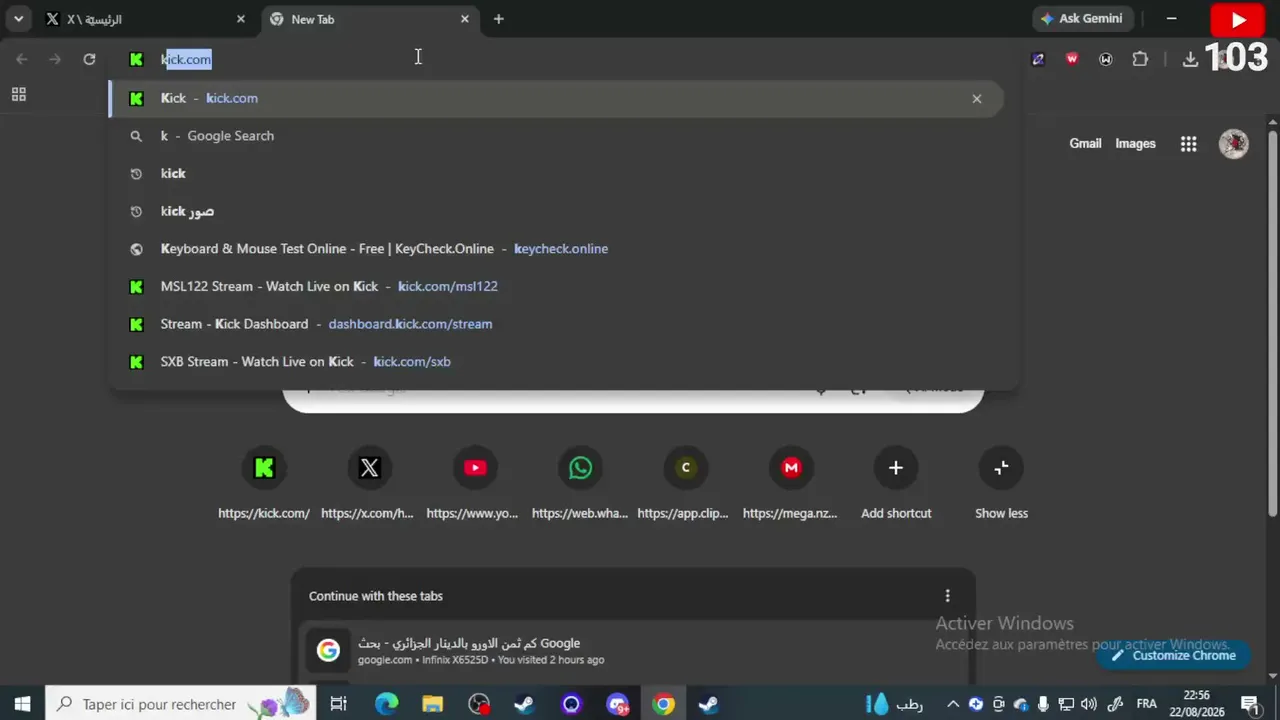1280x720 pixels.
Task: Open Google Chrome on the taskbar
Action: pos(663,704)
